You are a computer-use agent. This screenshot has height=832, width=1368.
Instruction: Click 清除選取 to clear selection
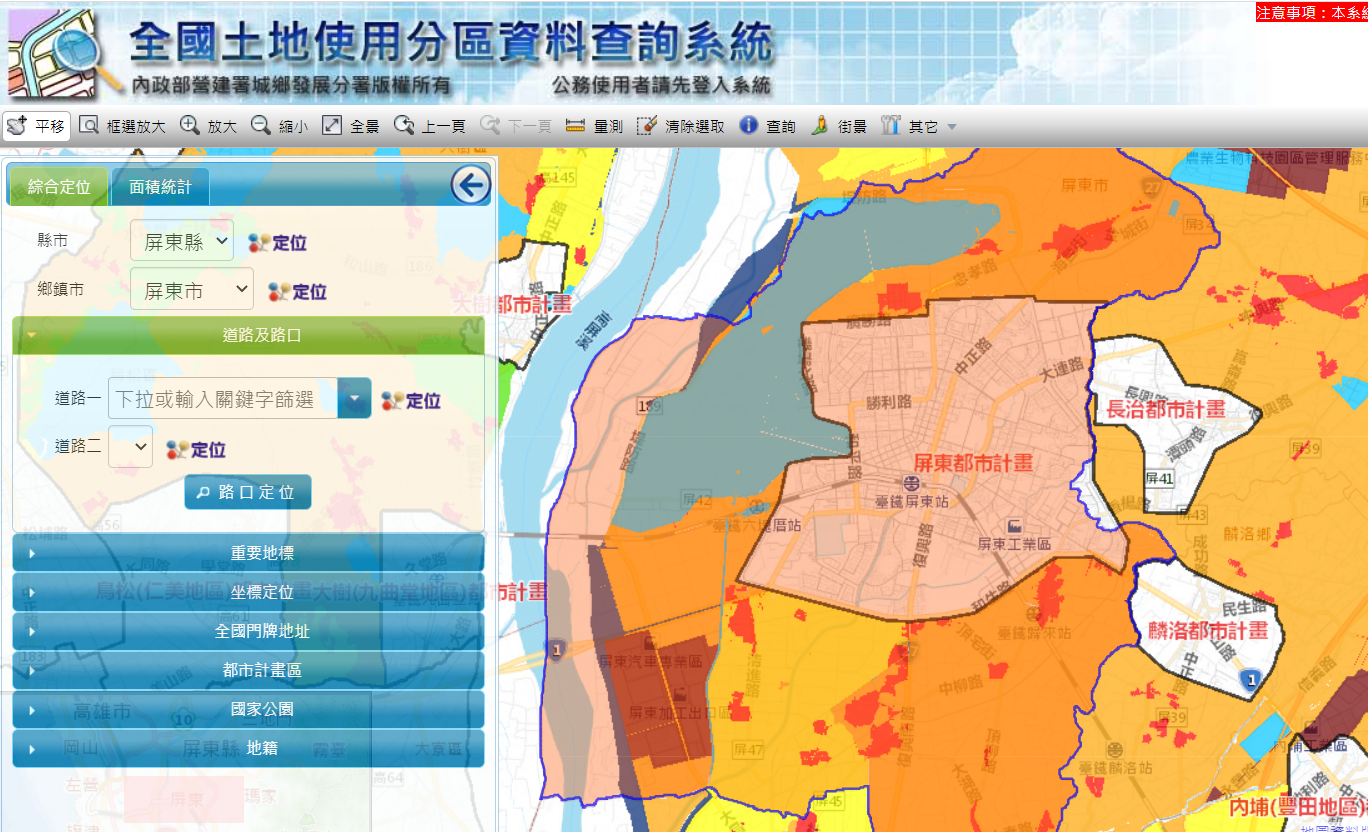pos(681,126)
